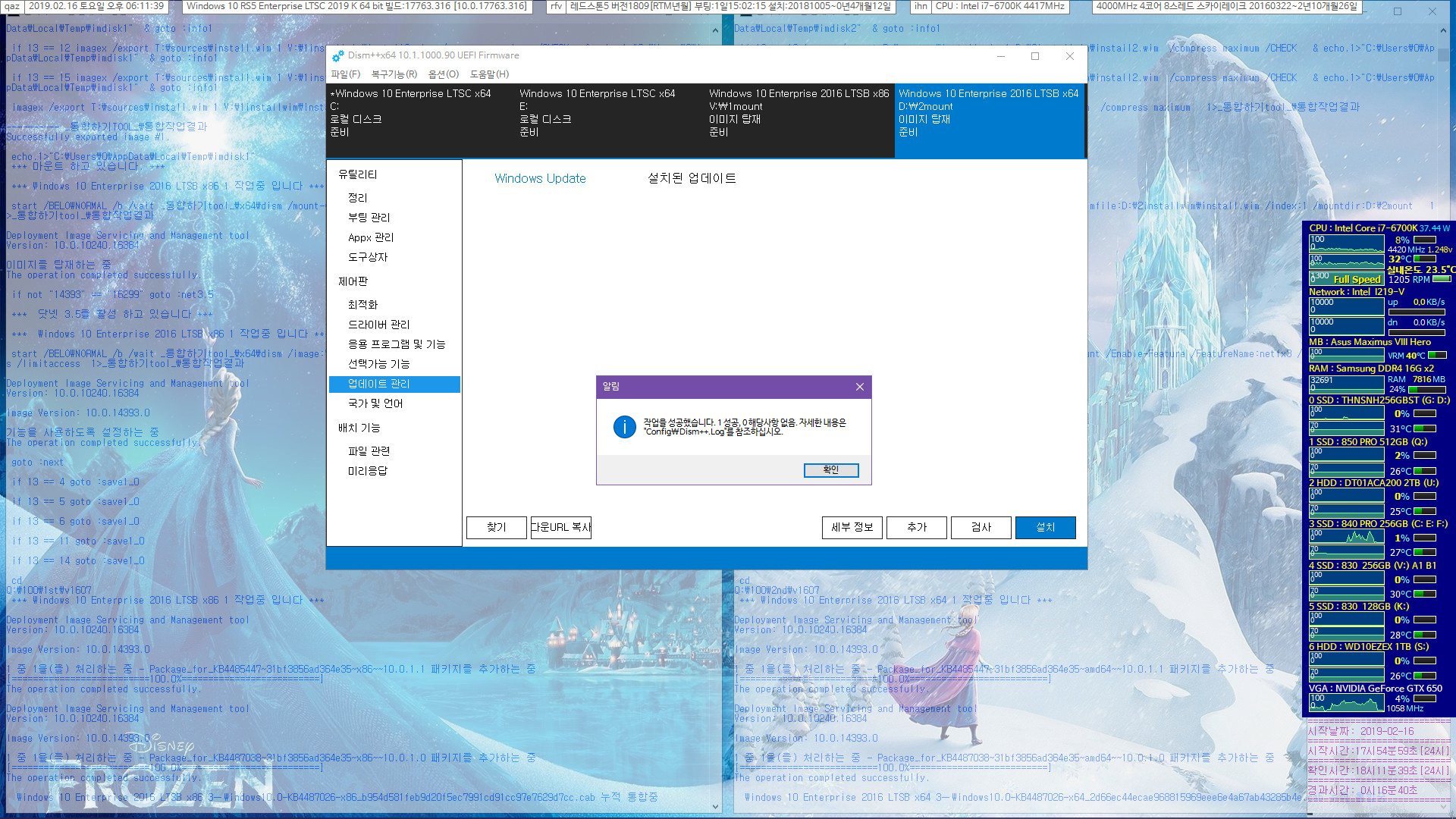Click the 다운URL 복사 button

pos(560,527)
